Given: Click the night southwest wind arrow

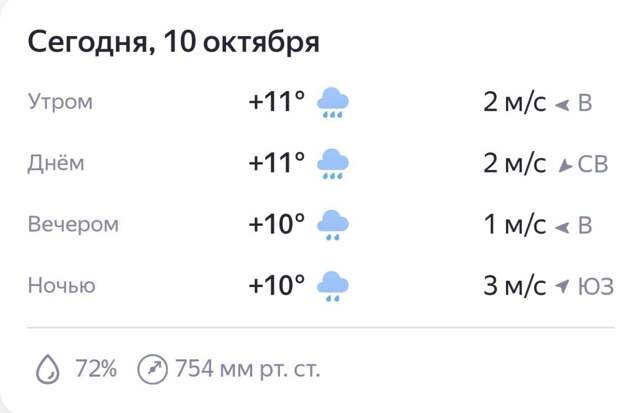Looking at the screenshot, I should point(561,287).
